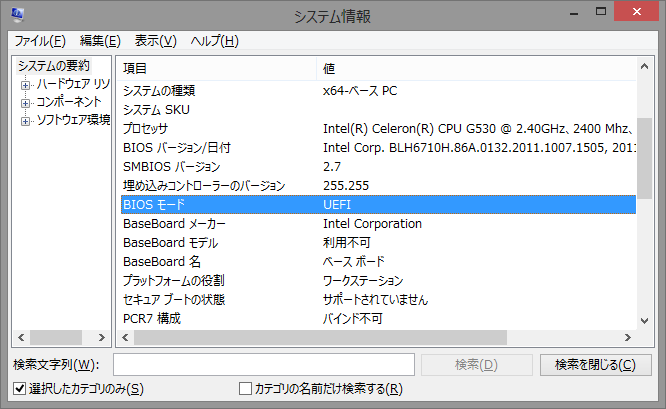
Task: Focus the 検索文字列(W) input field
Action: pyautogui.click(x=264, y=364)
